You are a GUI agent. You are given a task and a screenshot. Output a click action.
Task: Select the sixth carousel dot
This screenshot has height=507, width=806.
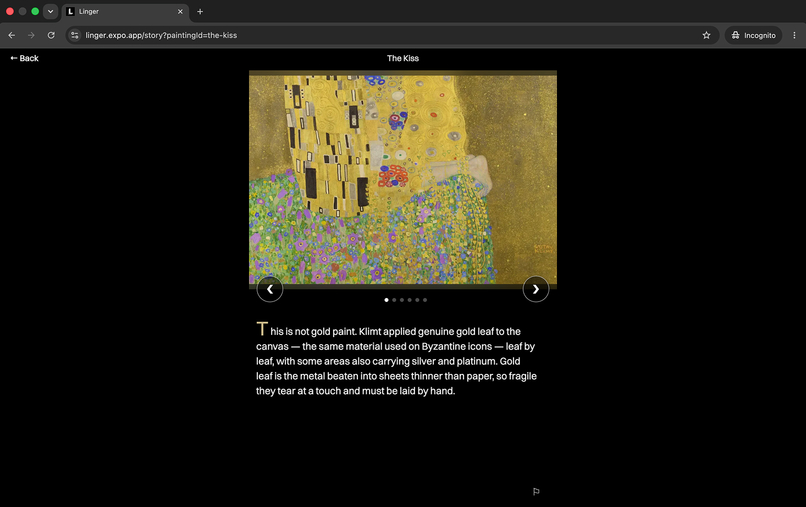tap(425, 300)
